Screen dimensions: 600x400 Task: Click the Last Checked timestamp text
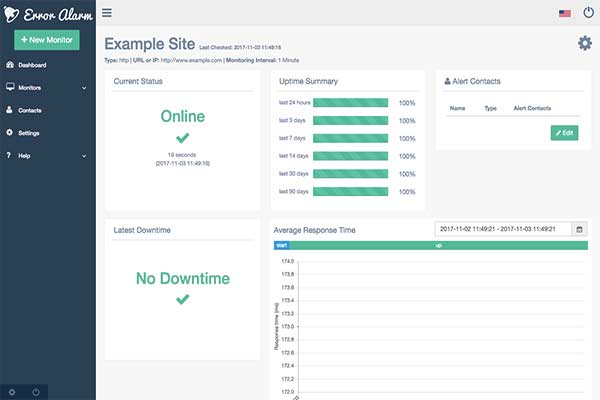tap(240, 47)
